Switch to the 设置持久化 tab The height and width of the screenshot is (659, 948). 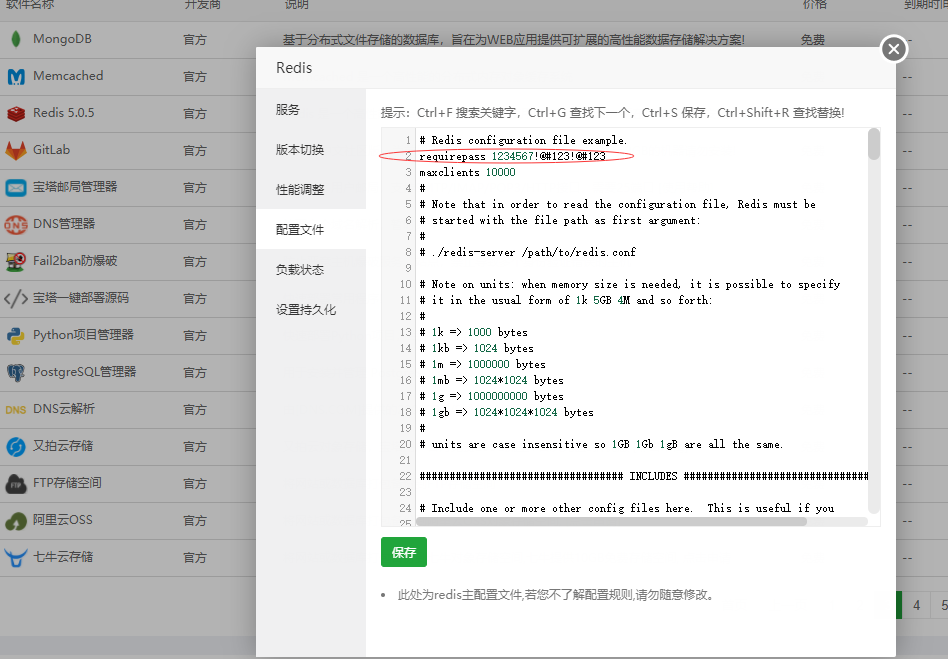(x=311, y=309)
